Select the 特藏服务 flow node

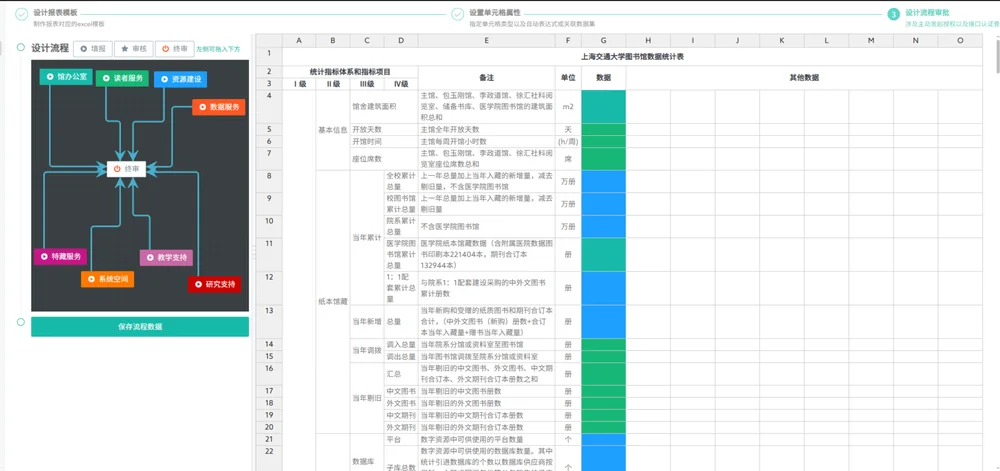pos(61,256)
